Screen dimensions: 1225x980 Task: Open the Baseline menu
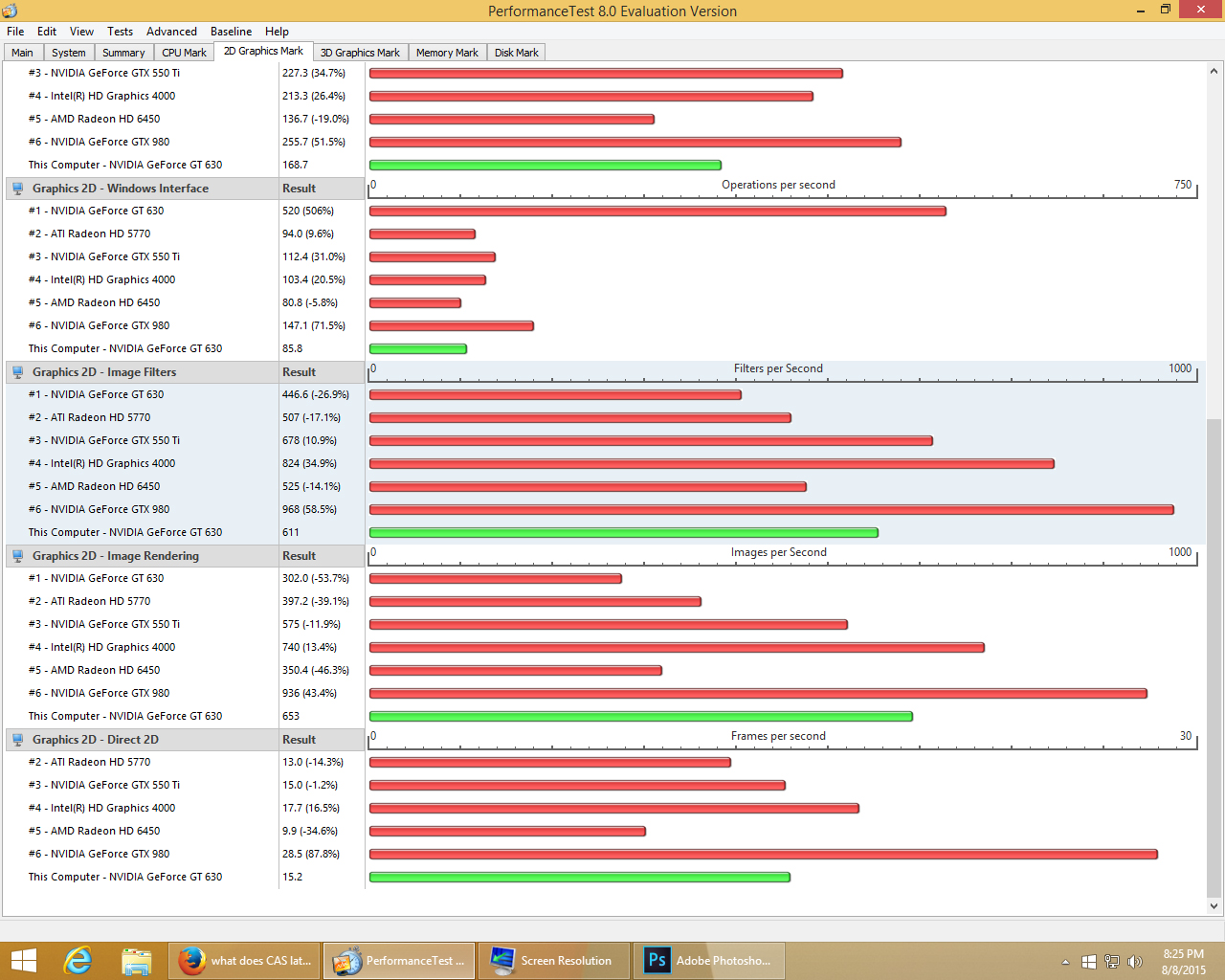click(231, 32)
